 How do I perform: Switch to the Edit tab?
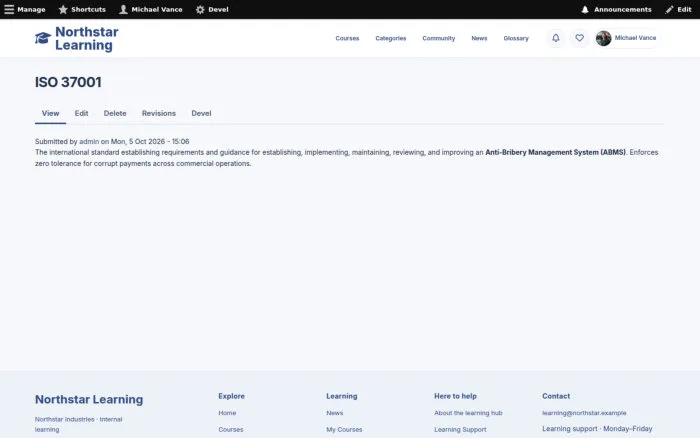(x=81, y=113)
